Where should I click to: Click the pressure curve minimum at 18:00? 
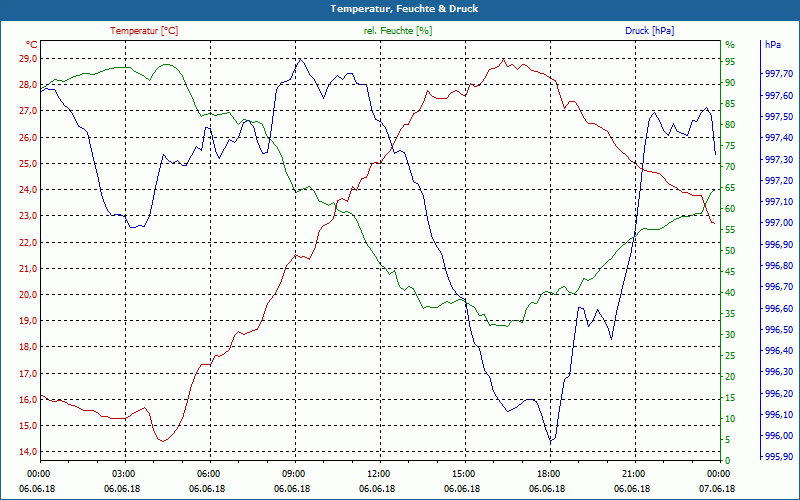tap(551, 440)
